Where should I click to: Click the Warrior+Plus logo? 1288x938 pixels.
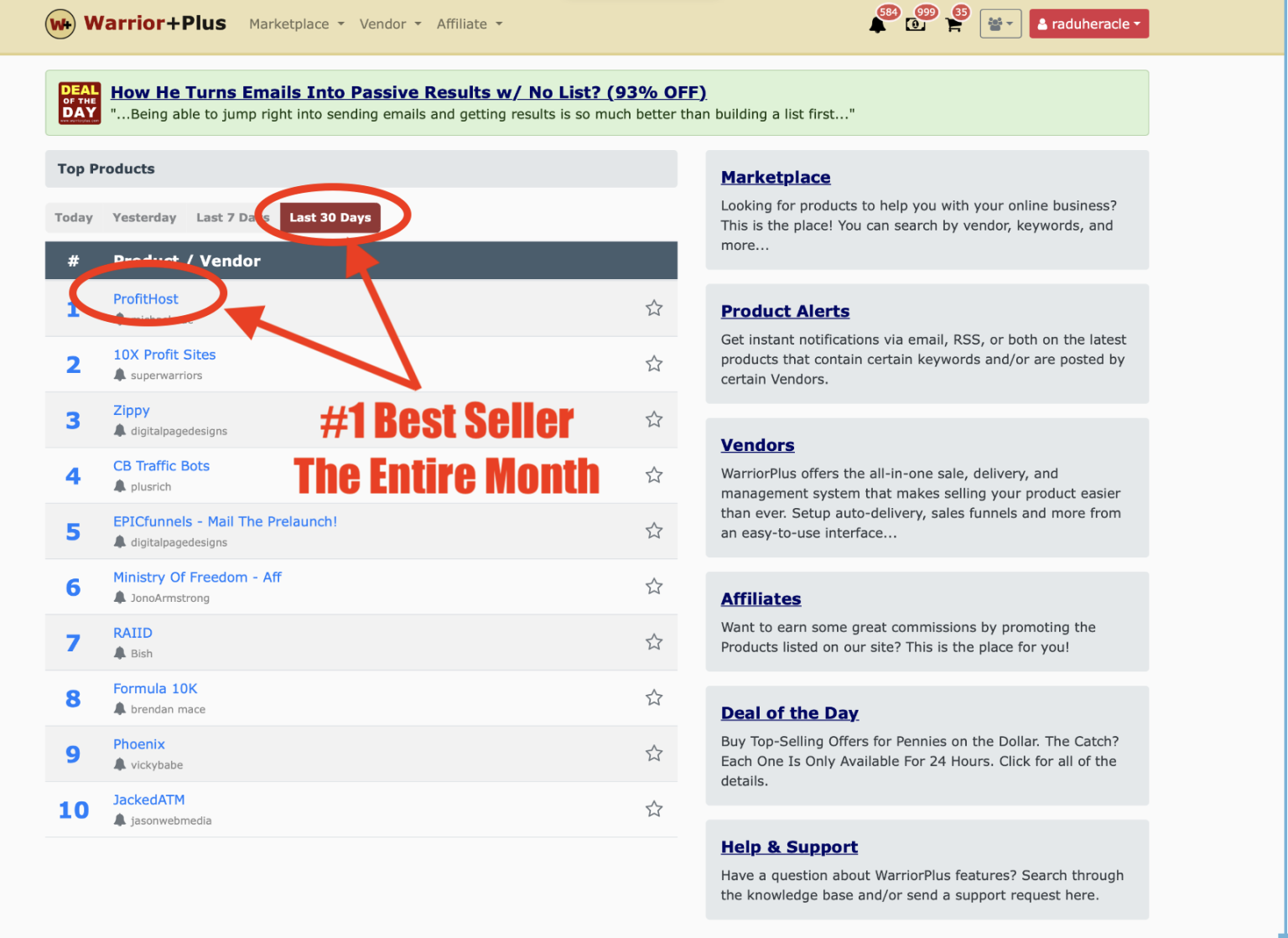click(136, 23)
